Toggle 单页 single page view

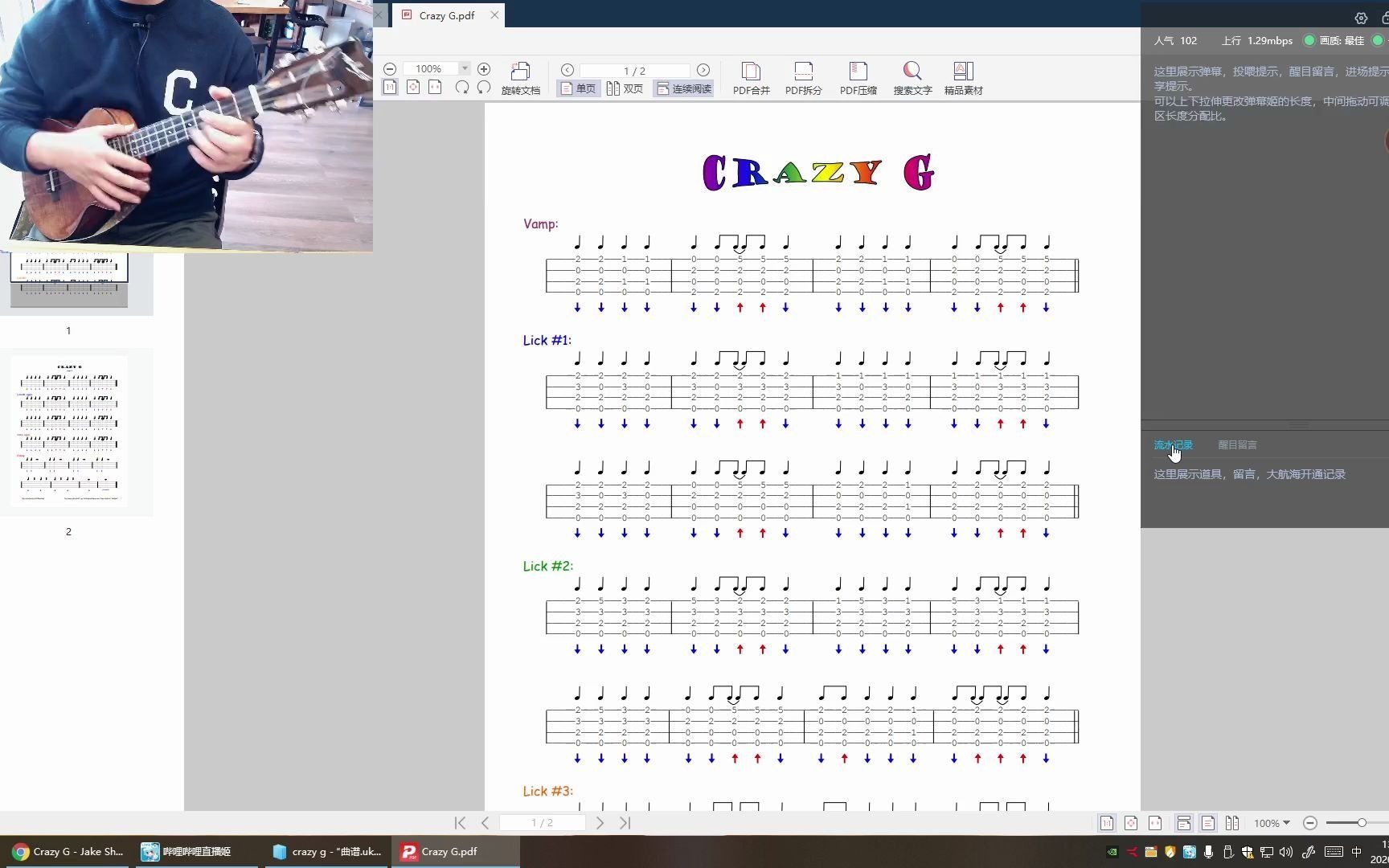coord(579,88)
